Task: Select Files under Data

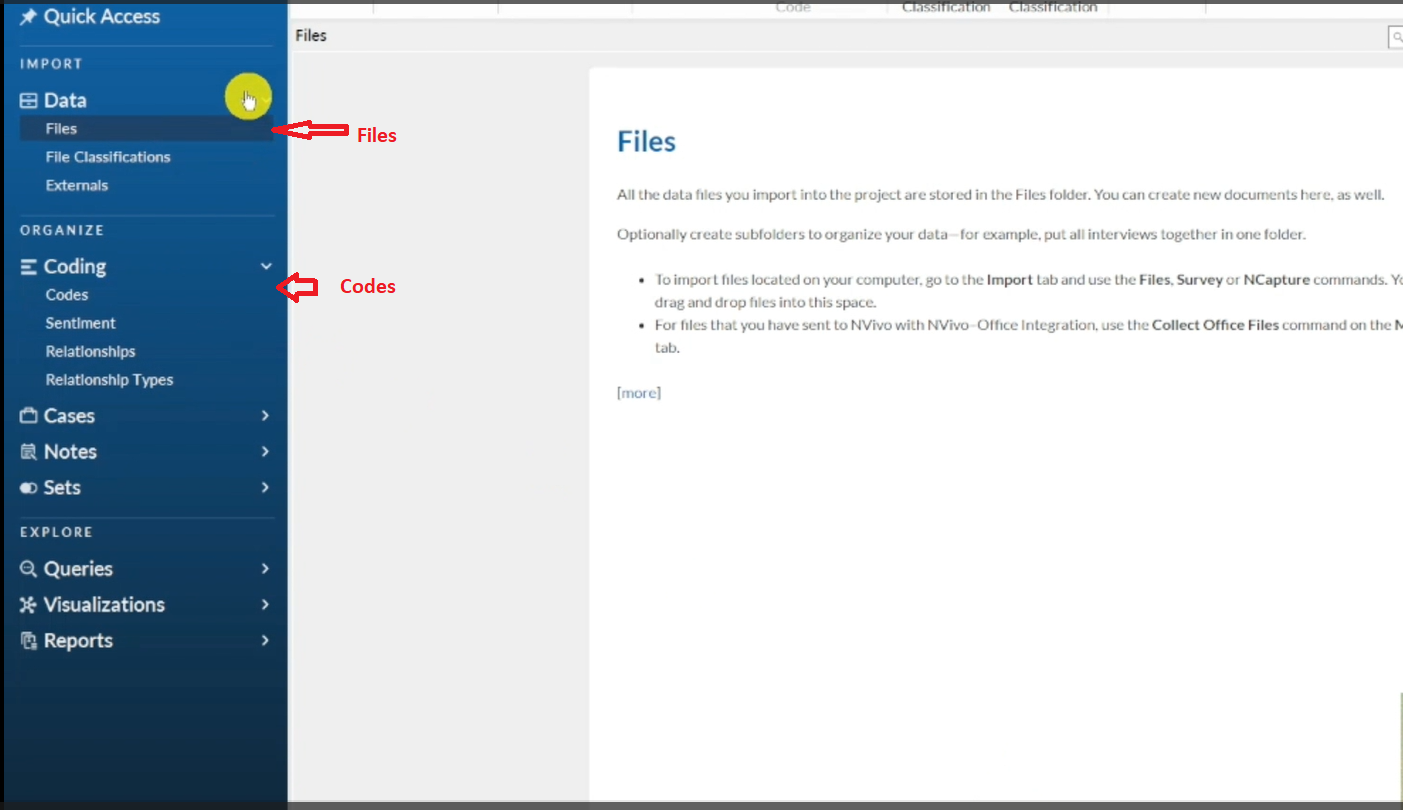Action: [146, 129]
